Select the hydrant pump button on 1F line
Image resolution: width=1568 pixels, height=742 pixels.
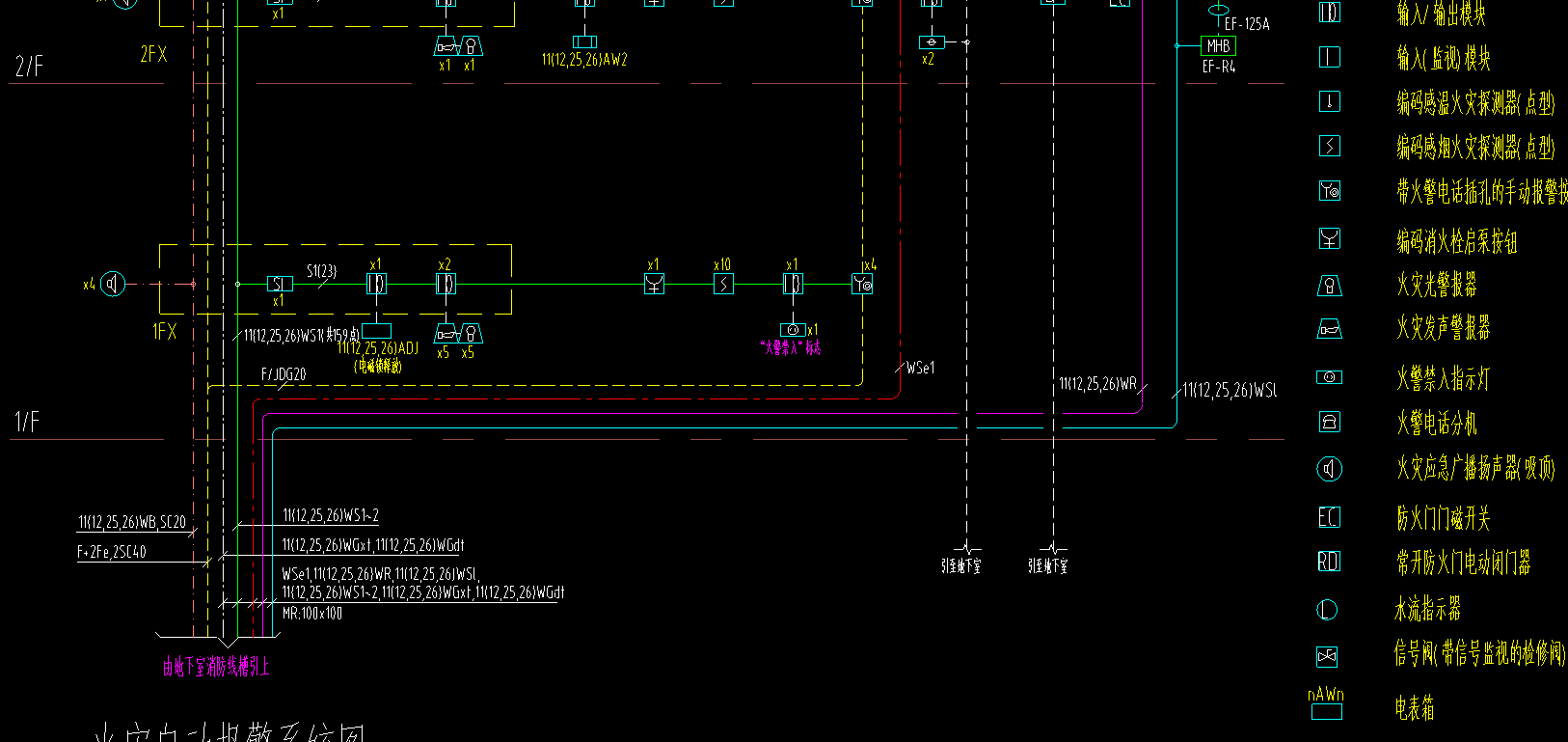tap(654, 284)
